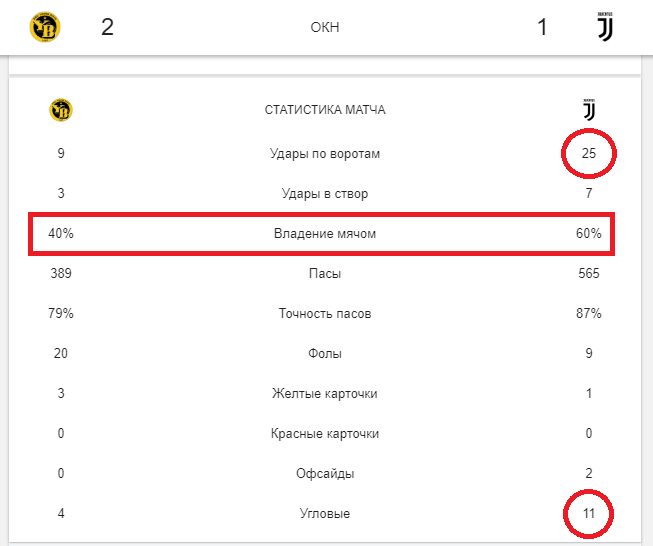Click the Young Boys crest above statistics
Image resolution: width=653 pixels, height=546 pixels.
click(x=60, y=110)
